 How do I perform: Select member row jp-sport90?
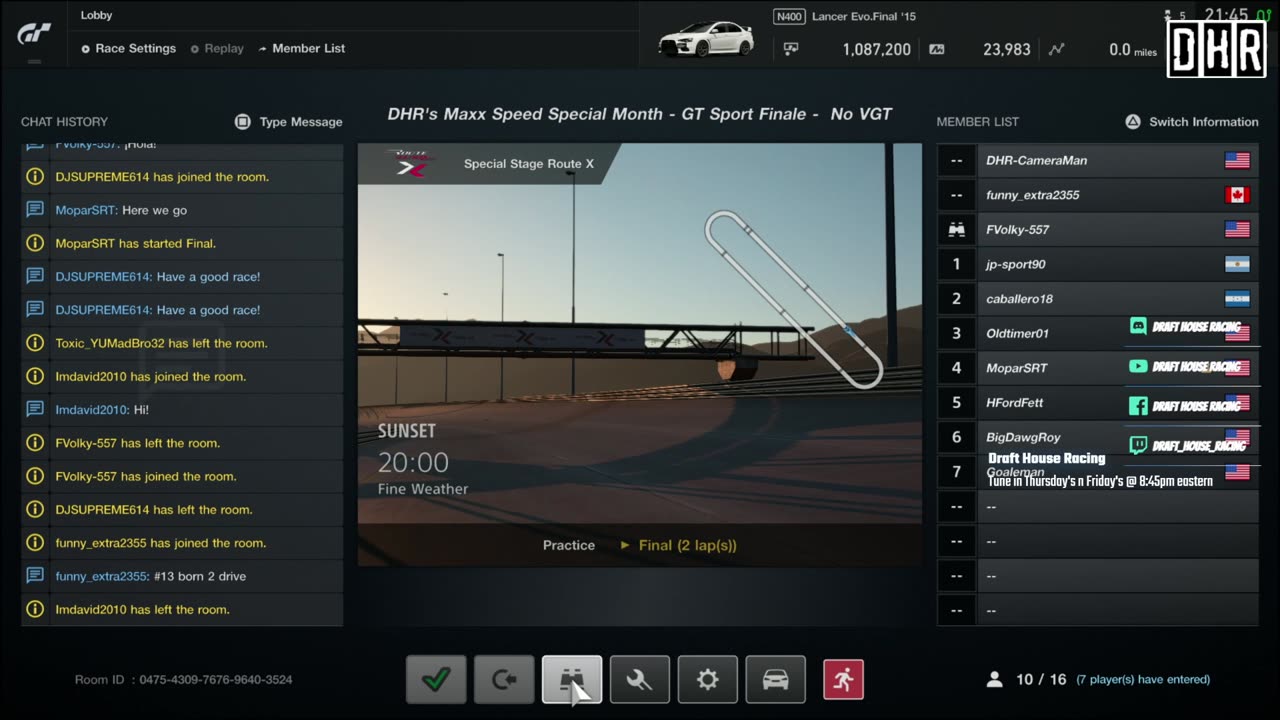1098,264
